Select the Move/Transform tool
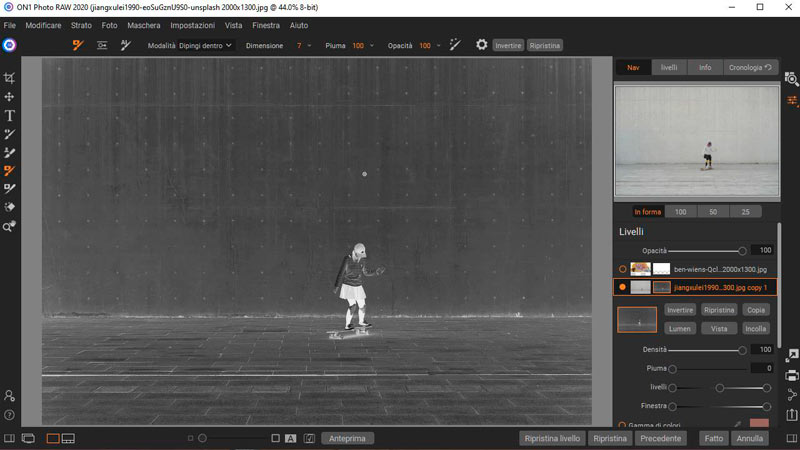Screen dimensions: 800x450 10,97
